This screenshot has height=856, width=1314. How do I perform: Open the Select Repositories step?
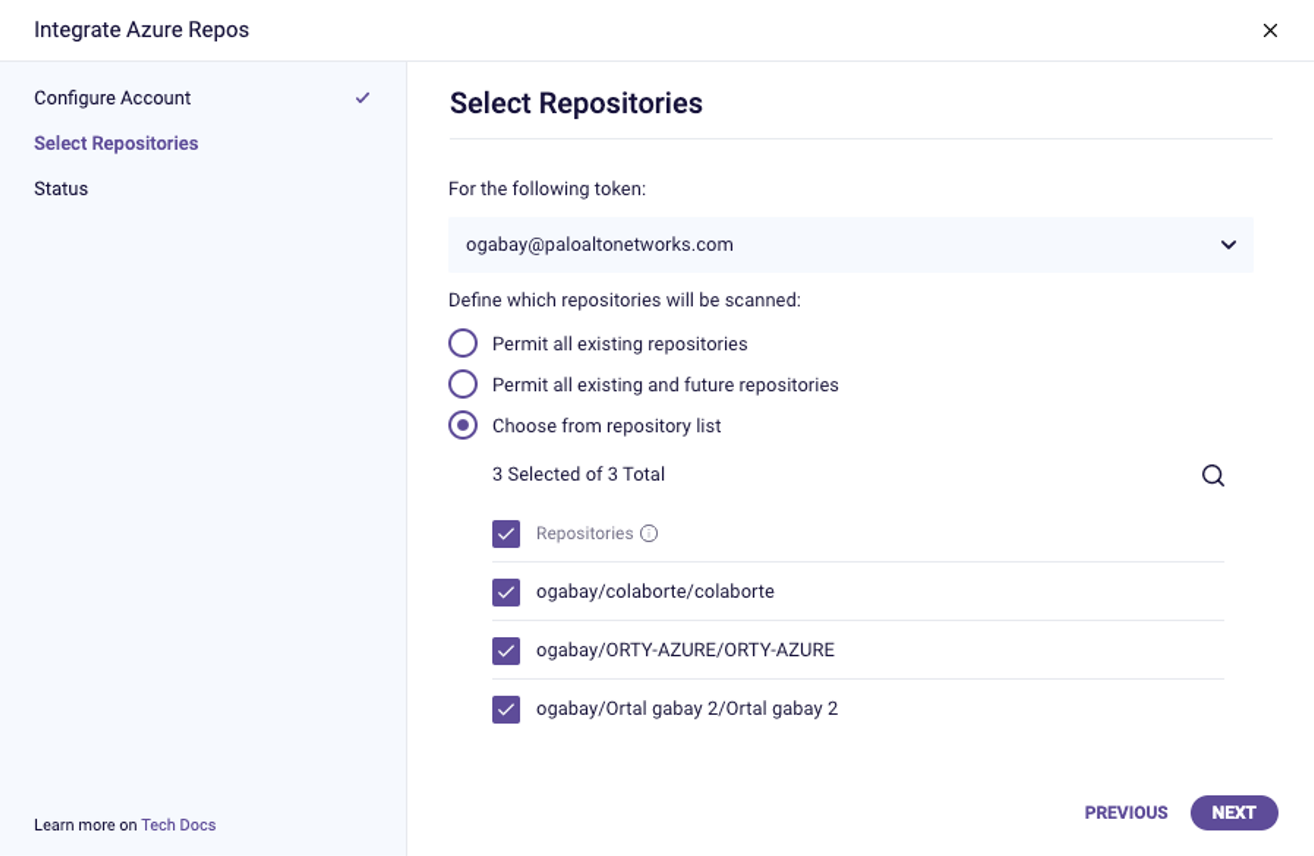[x=116, y=143]
